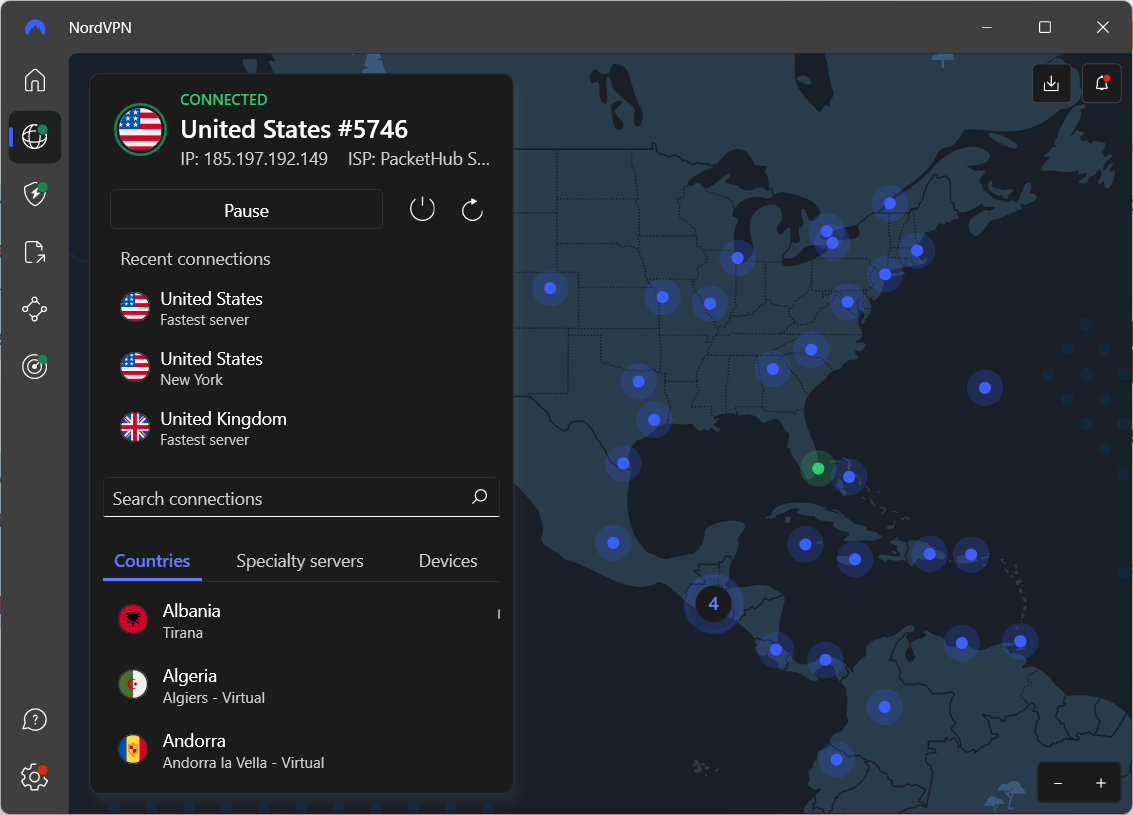The height and width of the screenshot is (815, 1133).
Task: Select the VPN globe sidebar icon
Action: (35, 137)
